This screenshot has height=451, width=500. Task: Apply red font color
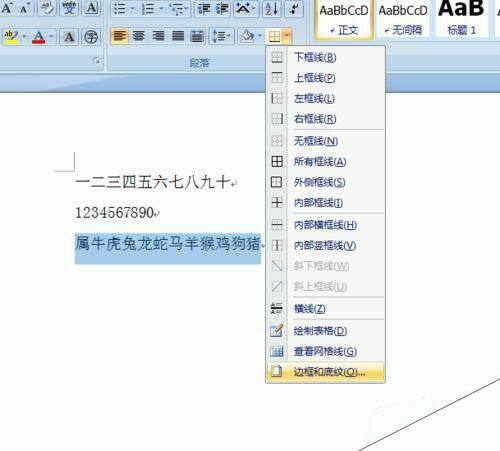[x=39, y=36]
